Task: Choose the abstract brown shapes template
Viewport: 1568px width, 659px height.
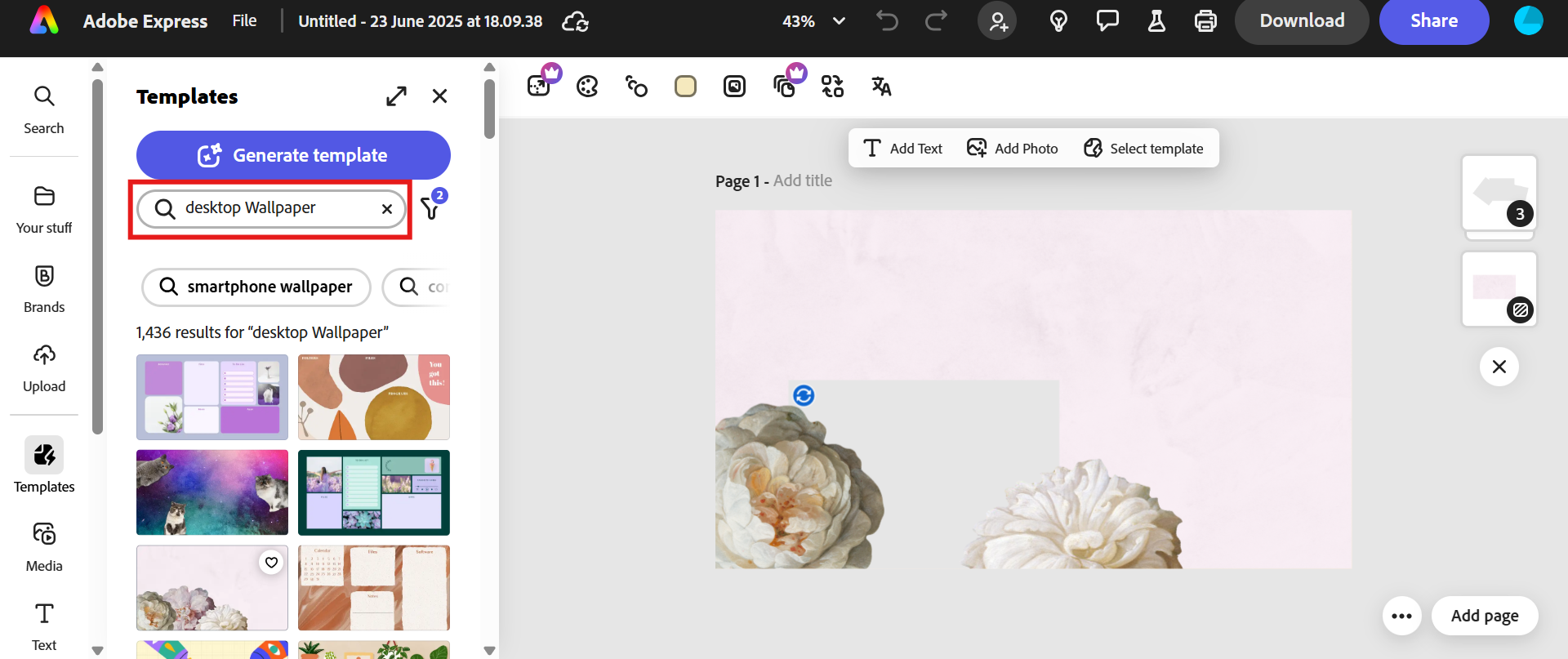Action: (374, 397)
